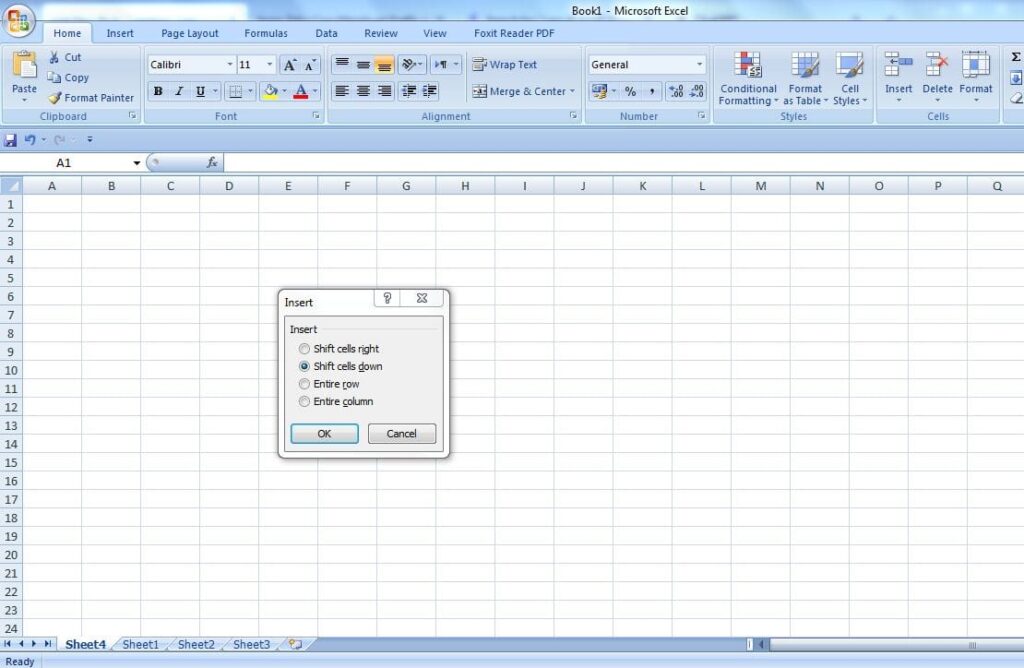Open the Formulas tab
The width and height of the screenshot is (1024, 668).
pyautogui.click(x=266, y=33)
